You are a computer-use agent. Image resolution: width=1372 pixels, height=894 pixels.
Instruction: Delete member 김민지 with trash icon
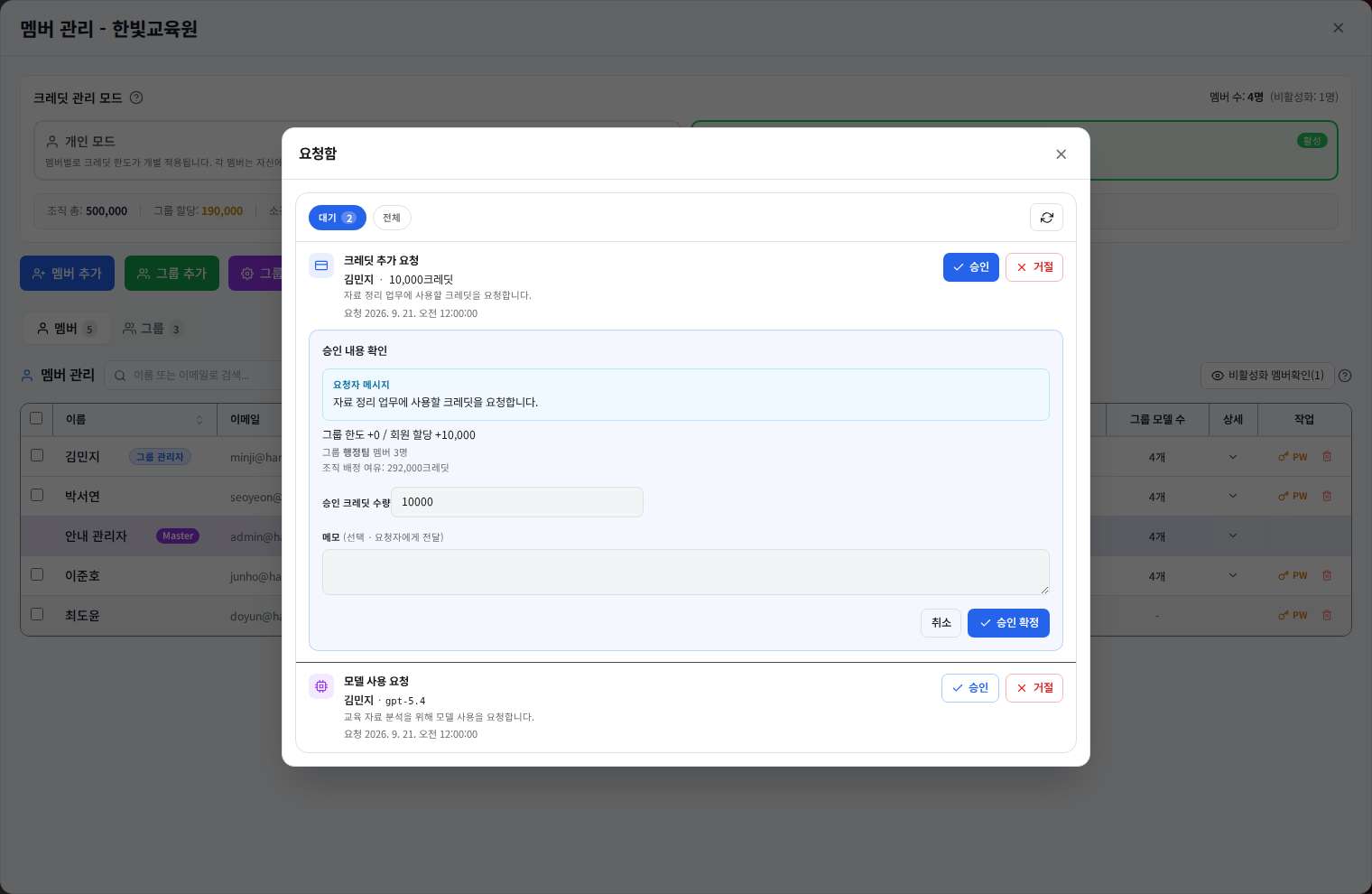1327,457
